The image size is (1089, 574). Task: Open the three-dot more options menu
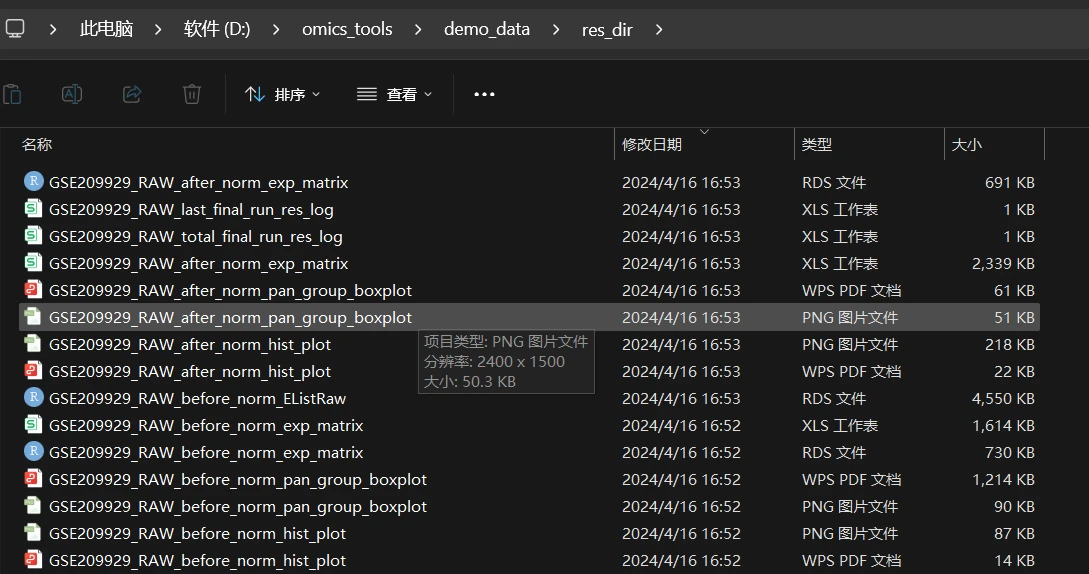pyautogui.click(x=484, y=94)
